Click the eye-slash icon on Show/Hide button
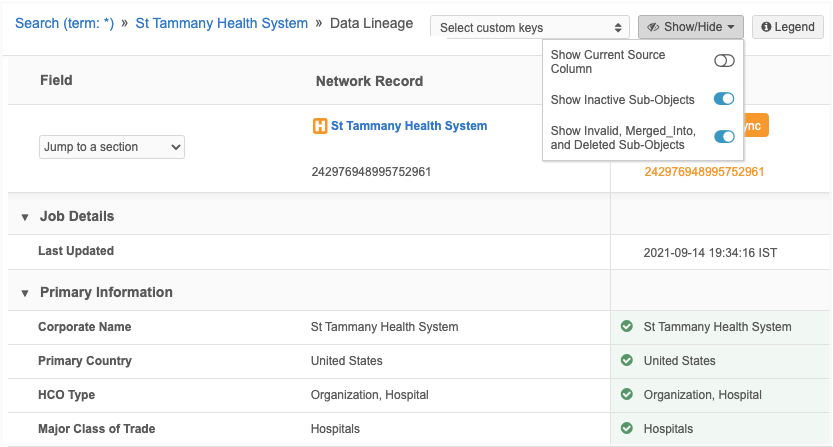This screenshot has height=447, width=833. point(655,27)
